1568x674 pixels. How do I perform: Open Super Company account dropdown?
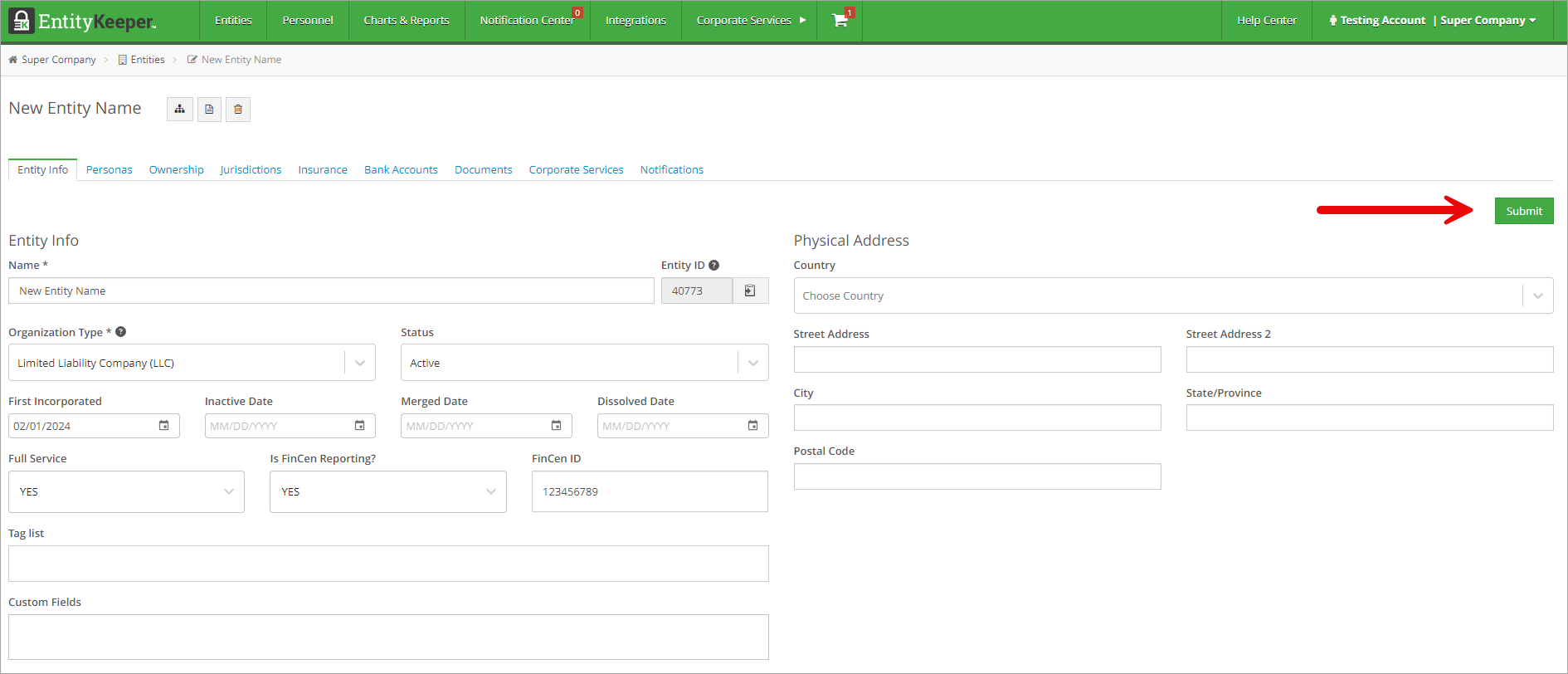coord(1488,20)
